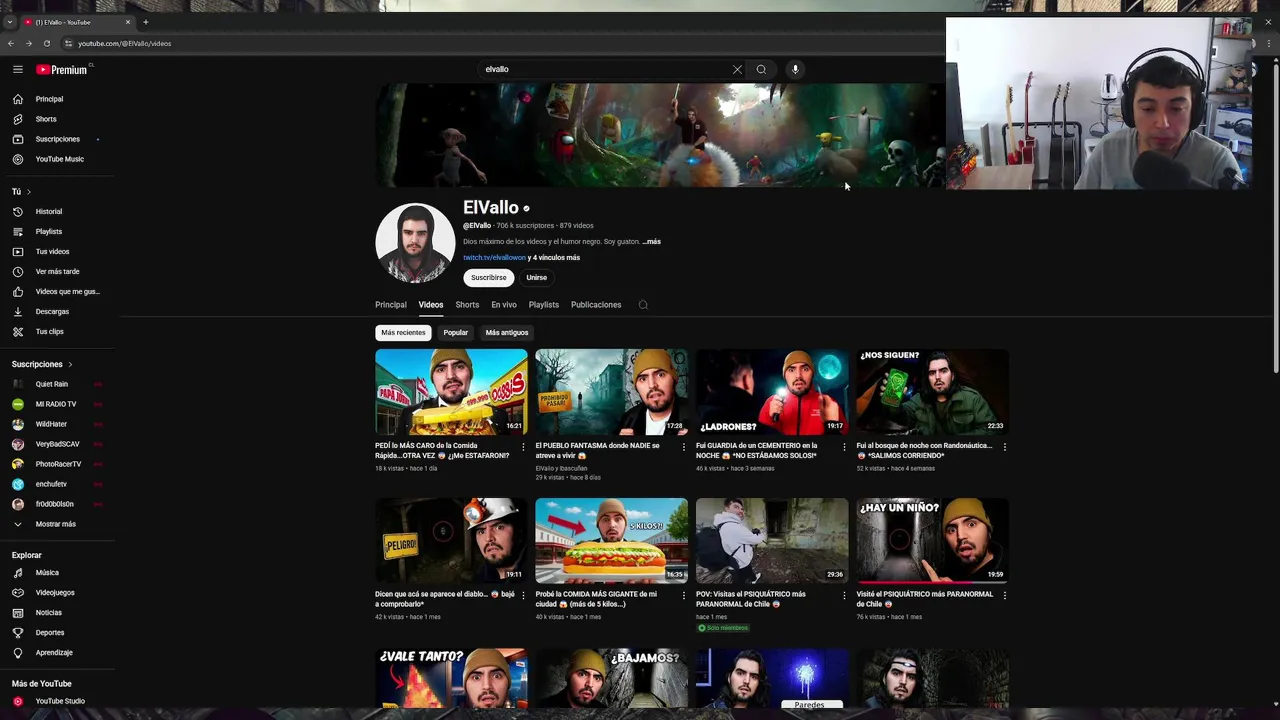Open options for Fui GUARDIA video
The height and width of the screenshot is (720, 1280).
[844, 447]
